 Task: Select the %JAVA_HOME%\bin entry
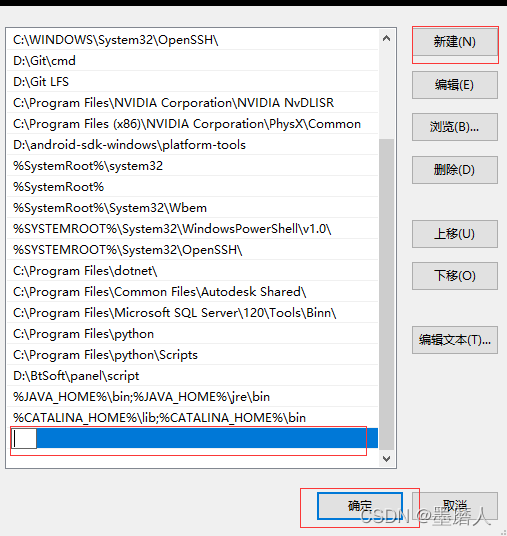192,397
